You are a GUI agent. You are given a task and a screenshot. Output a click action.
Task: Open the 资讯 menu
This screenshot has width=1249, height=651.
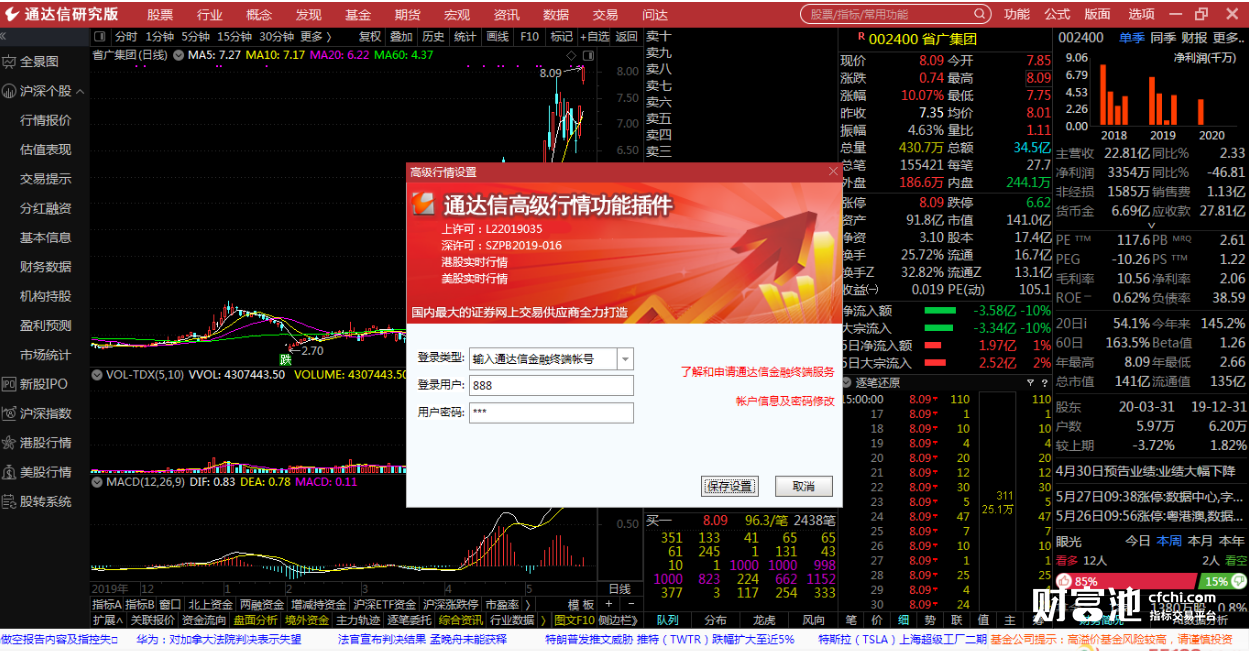tap(506, 15)
